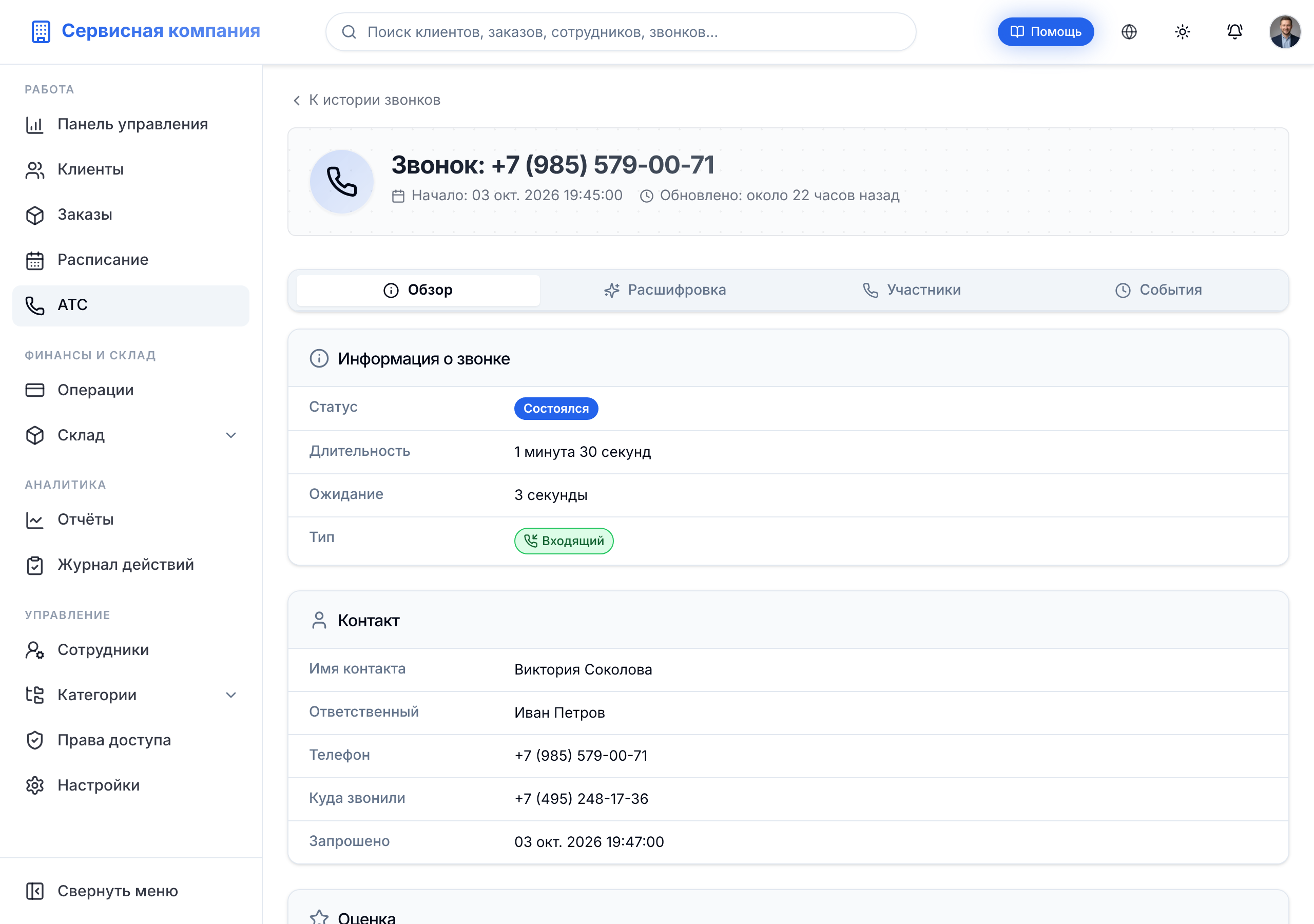
Task: Toggle the light/dark theme sun icon
Action: click(1182, 32)
